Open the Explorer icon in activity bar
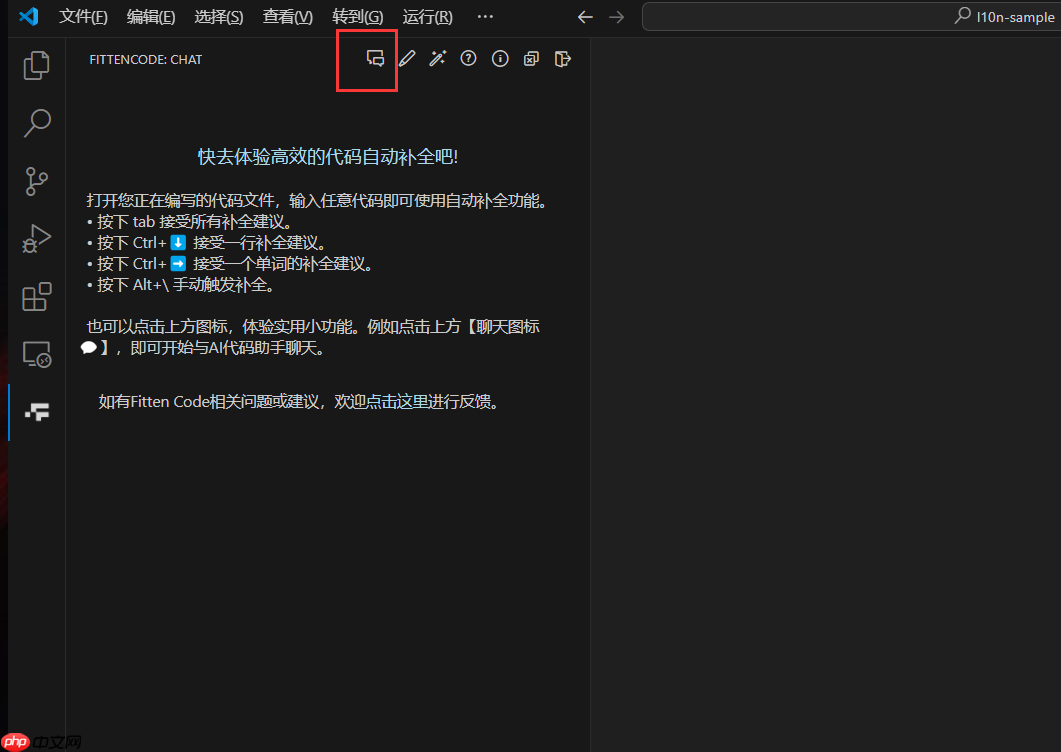This screenshot has width=1061, height=752. pos(37,65)
